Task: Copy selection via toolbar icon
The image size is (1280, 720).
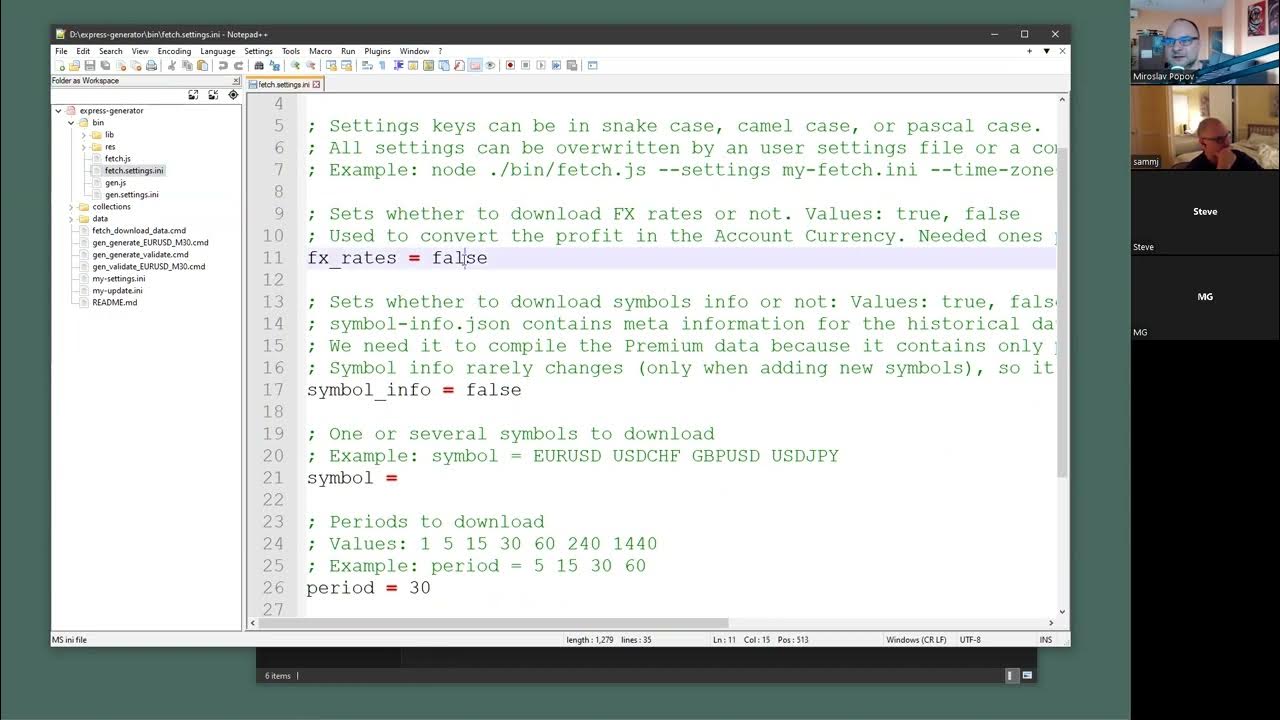Action: coord(188,66)
